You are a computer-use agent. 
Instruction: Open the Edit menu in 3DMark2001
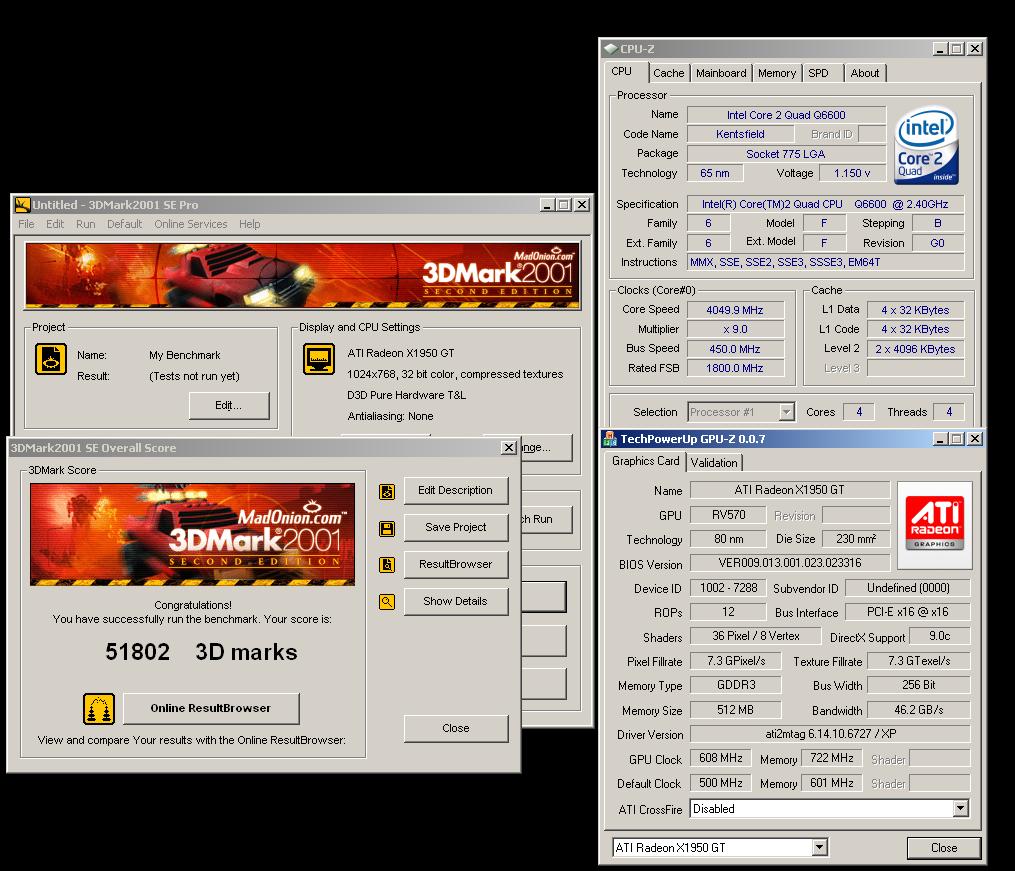(55, 224)
